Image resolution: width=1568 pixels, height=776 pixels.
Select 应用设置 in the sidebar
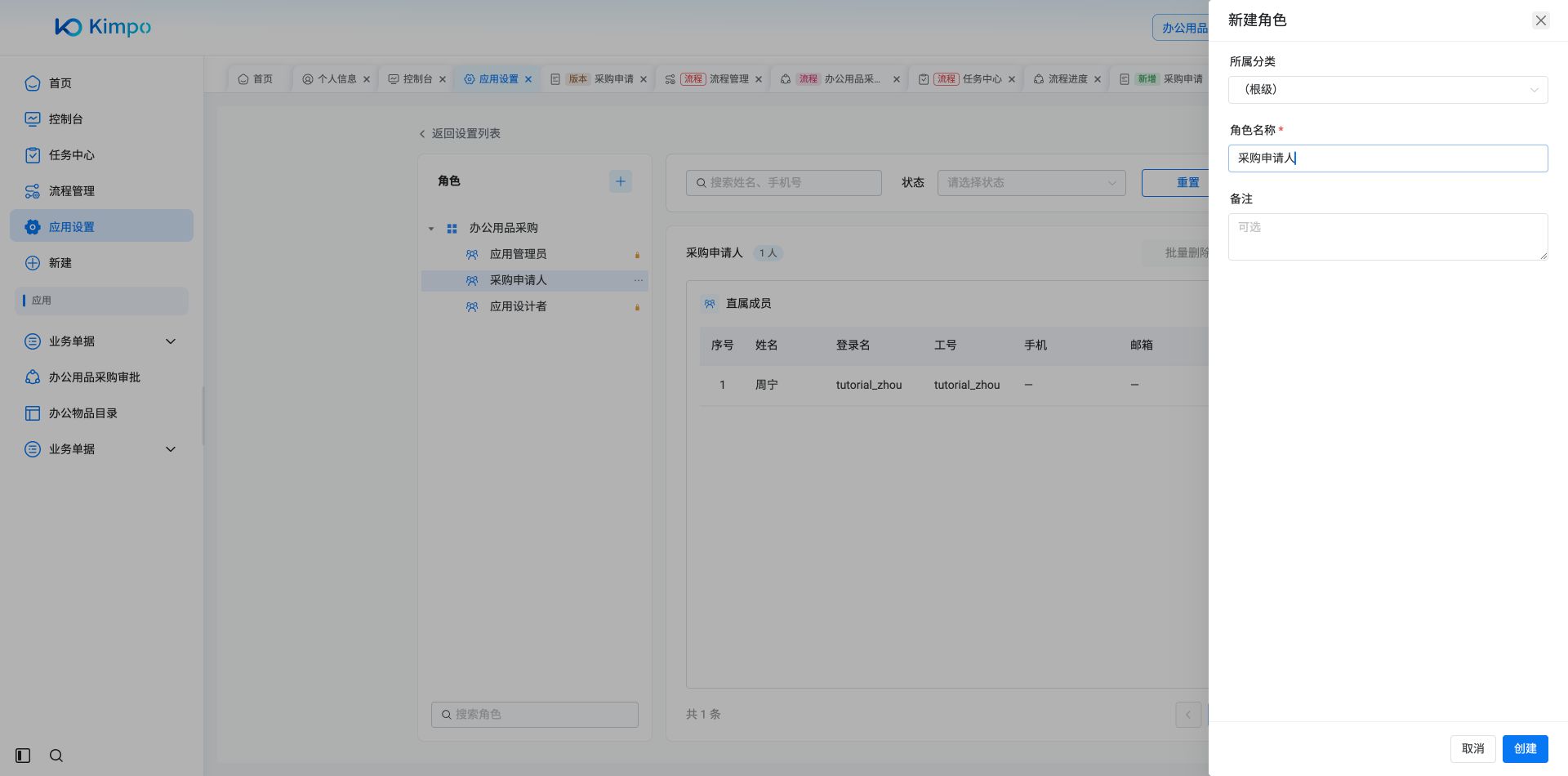pyautogui.click(x=101, y=225)
